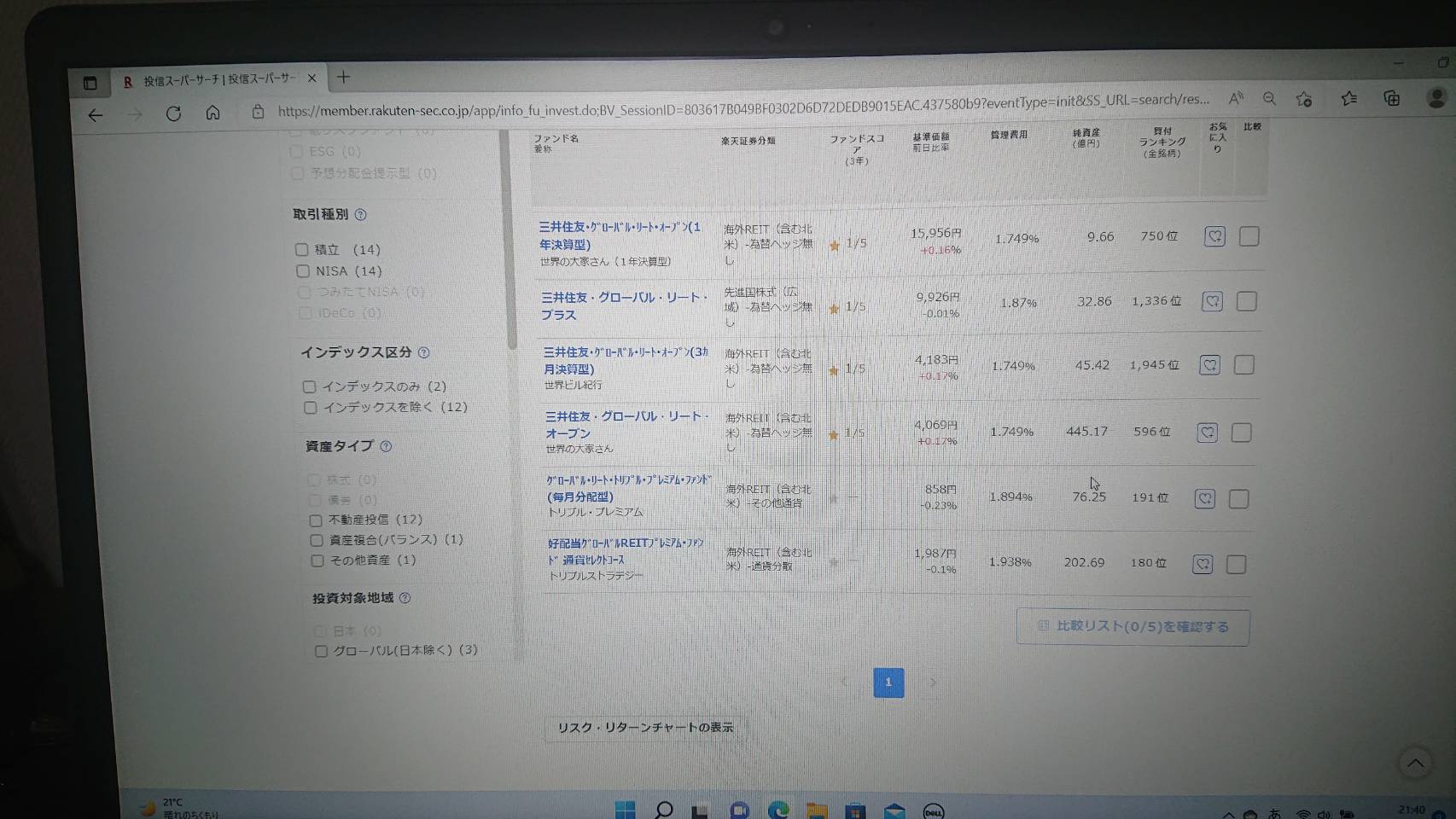Add this page to favorites star
The image size is (1456, 819).
1304,99
